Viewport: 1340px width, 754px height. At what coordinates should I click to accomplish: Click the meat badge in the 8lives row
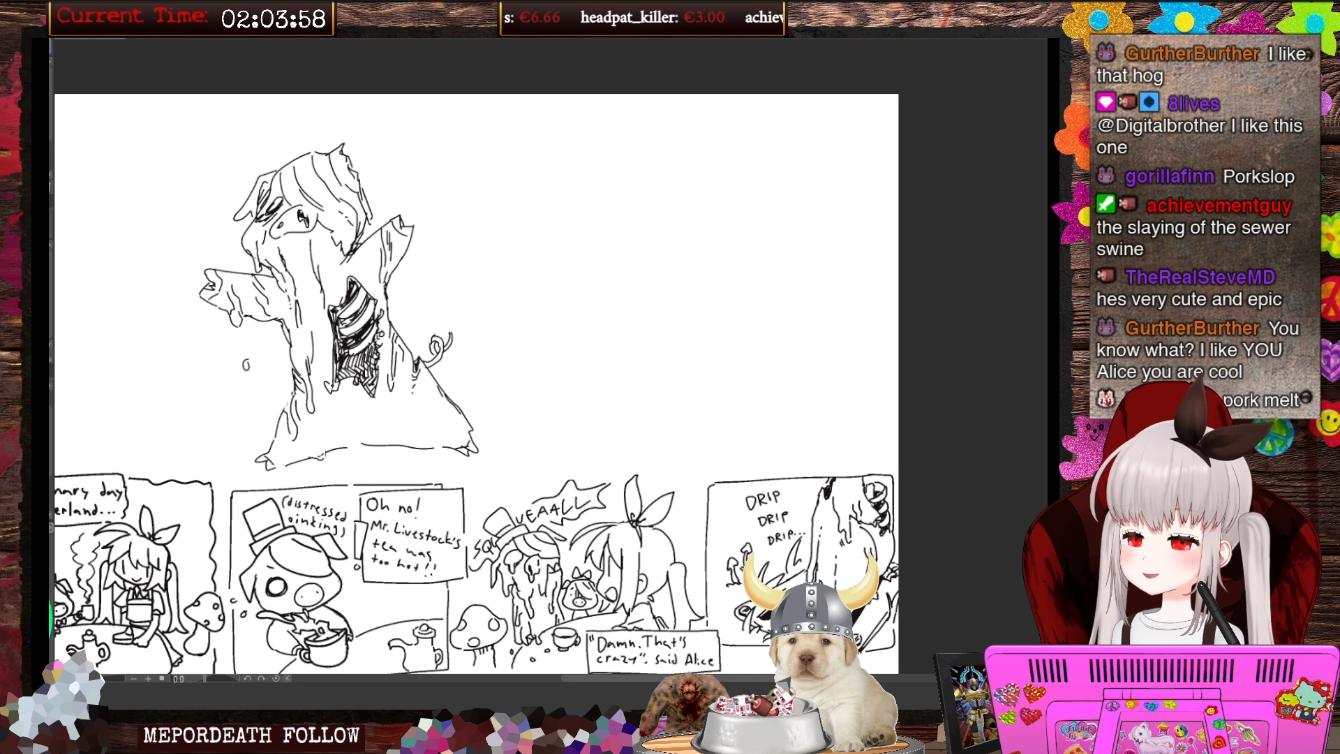1128,103
